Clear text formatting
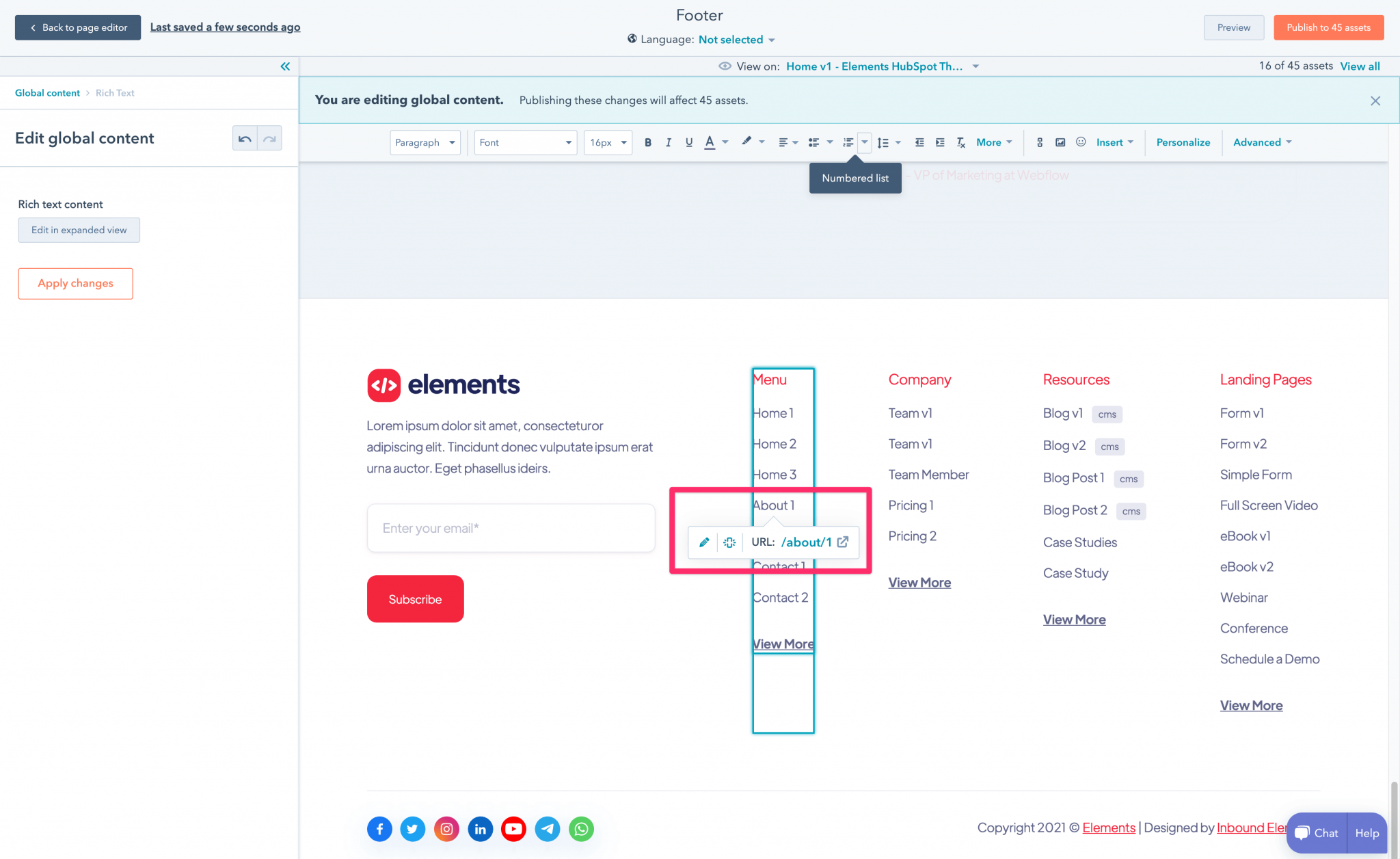Viewport: 1400px width, 859px height. (x=960, y=142)
